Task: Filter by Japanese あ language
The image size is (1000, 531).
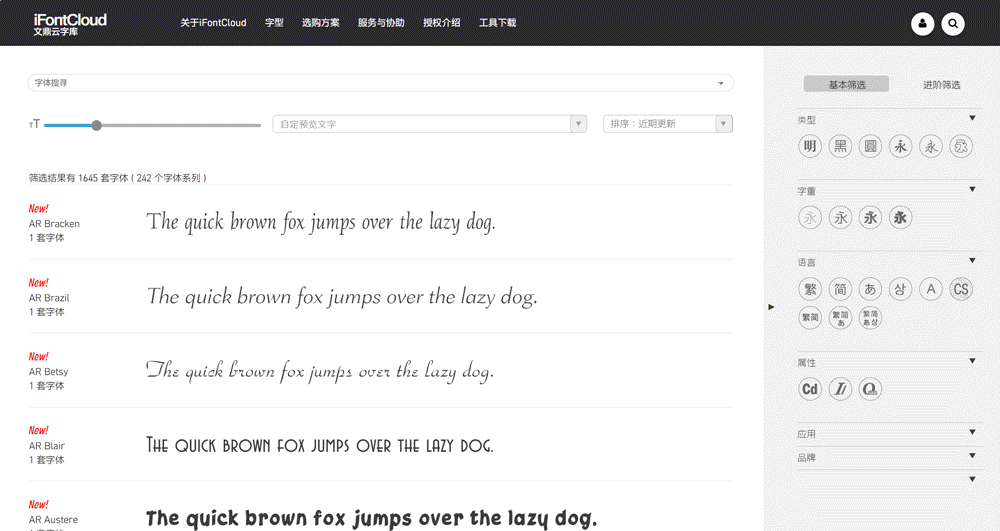Action: pos(870,289)
